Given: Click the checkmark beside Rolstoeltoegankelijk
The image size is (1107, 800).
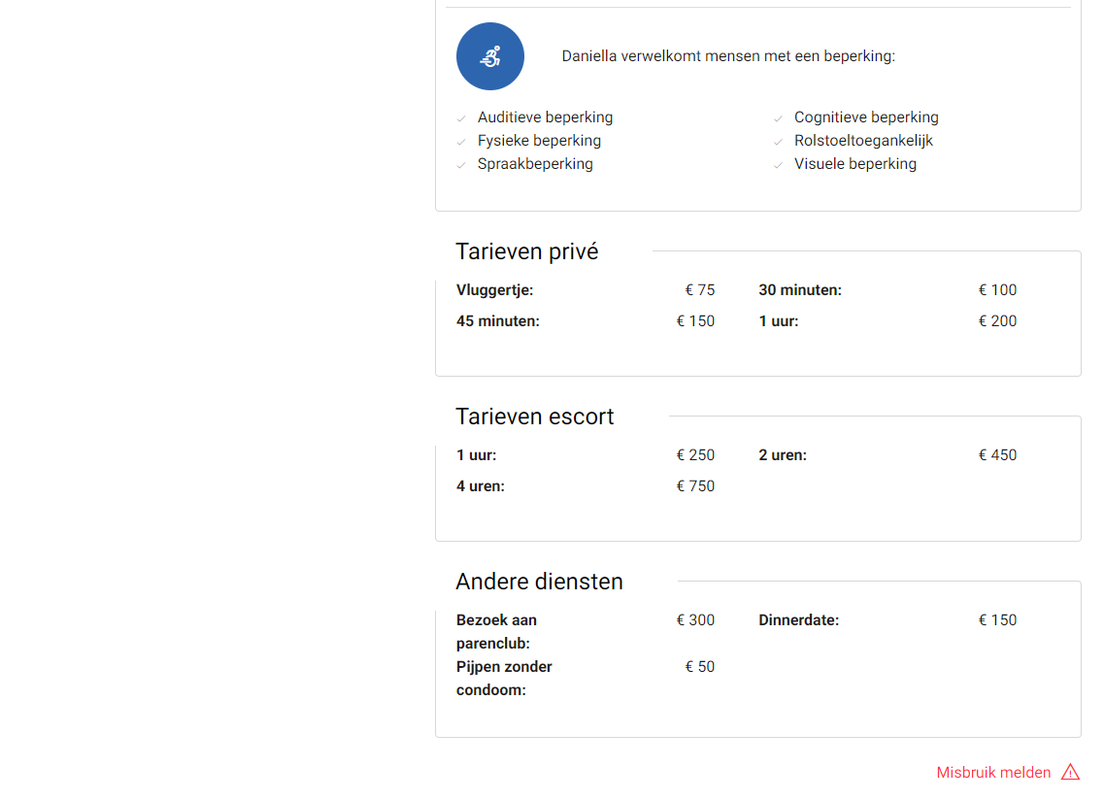Looking at the screenshot, I should [778, 142].
